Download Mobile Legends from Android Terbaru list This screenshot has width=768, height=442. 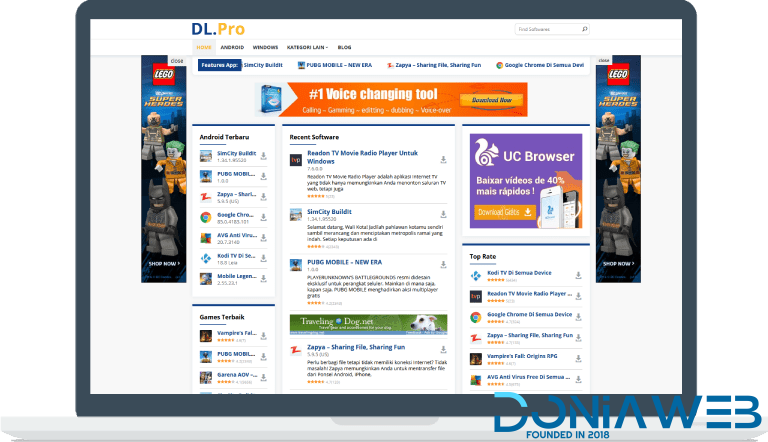(264, 279)
